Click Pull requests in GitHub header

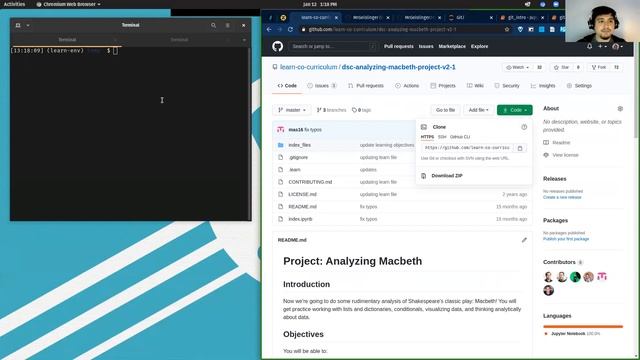point(399,47)
